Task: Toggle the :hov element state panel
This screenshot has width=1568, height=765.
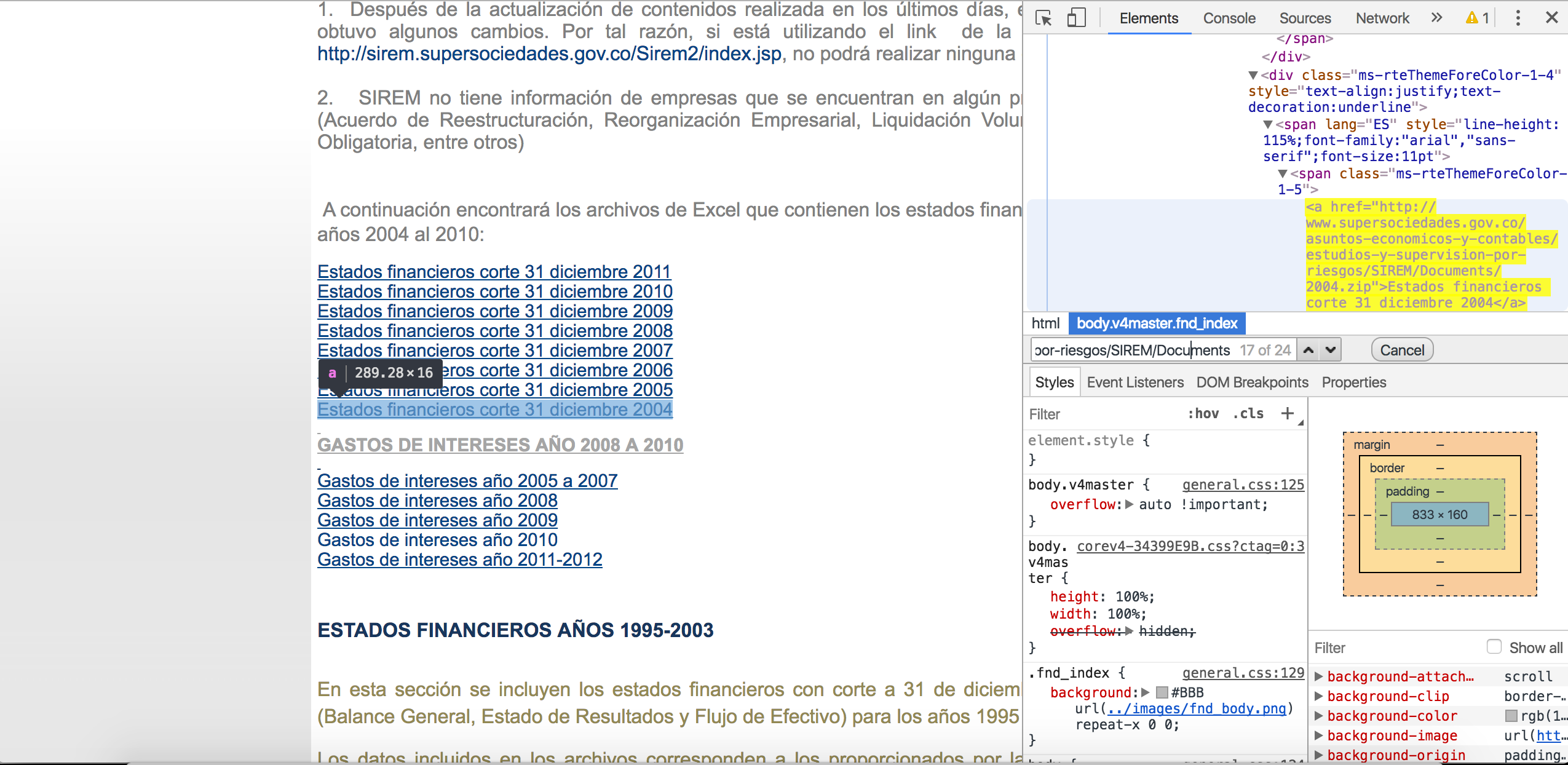Action: [x=1203, y=413]
